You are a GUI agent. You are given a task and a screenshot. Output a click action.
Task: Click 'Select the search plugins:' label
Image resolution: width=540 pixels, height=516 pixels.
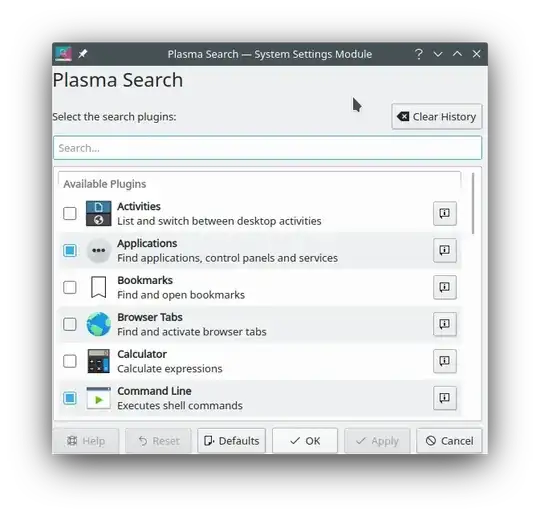click(x=114, y=117)
